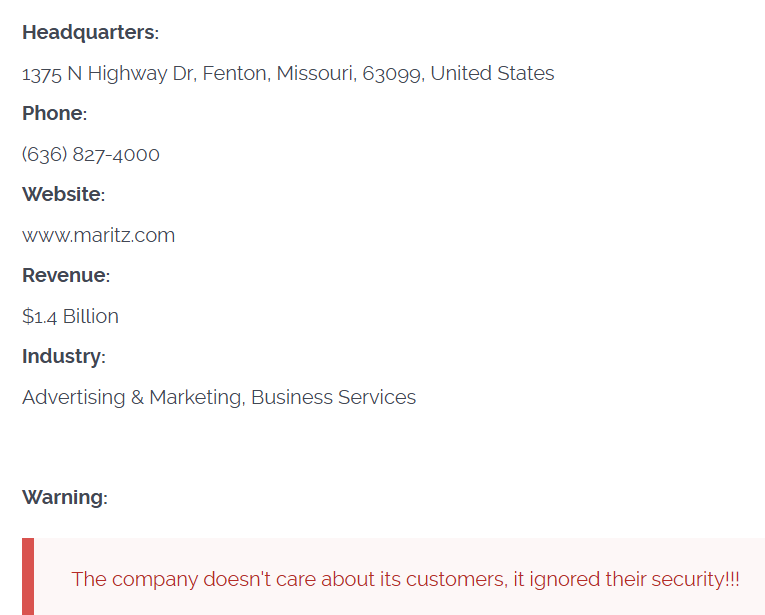Click the Business Services industry text

[333, 397]
